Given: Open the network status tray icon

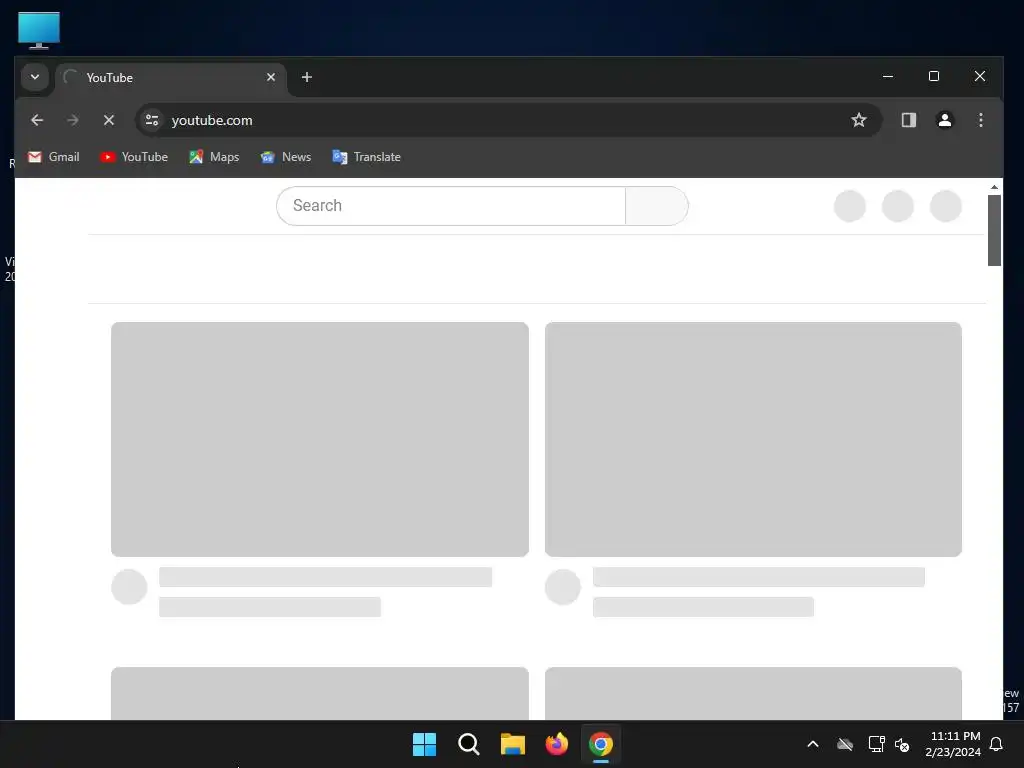Looking at the screenshot, I should pos(876,744).
